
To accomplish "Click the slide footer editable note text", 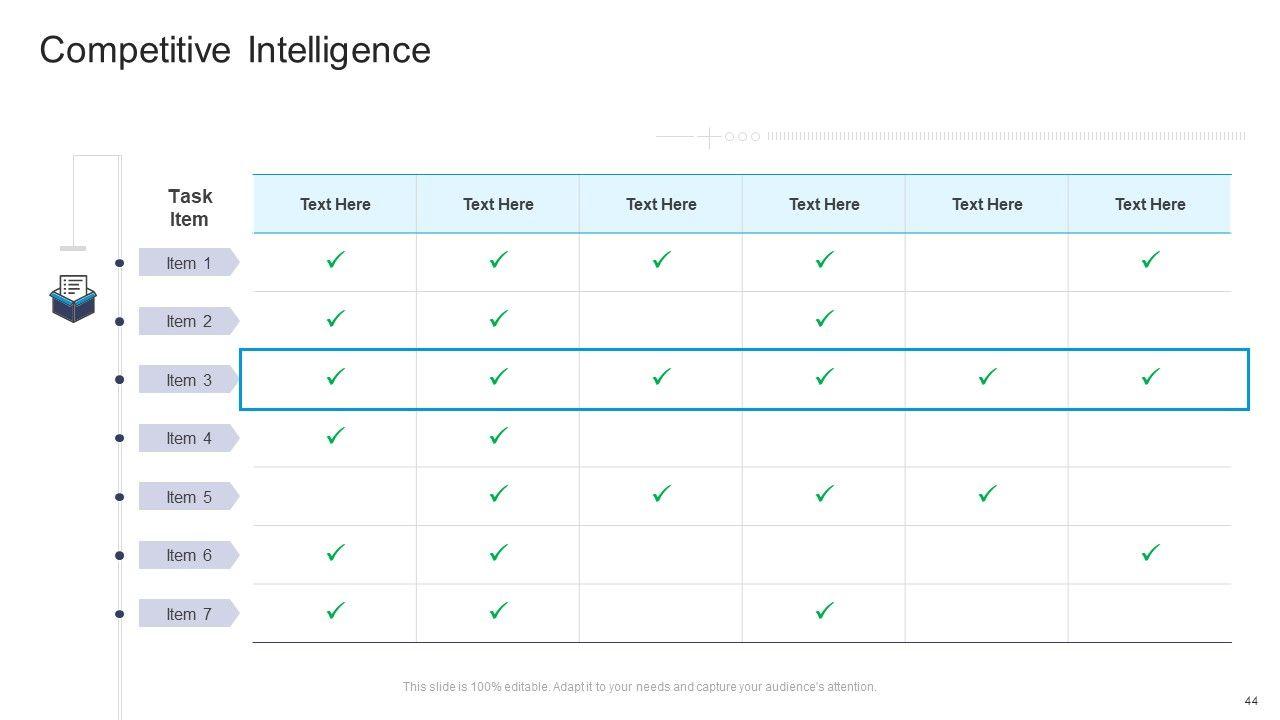I will click(639, 687).
